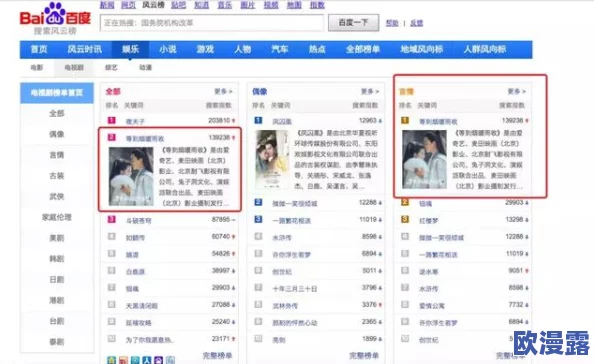Switch to the 热点 tab
594x364 pixels.
coord(317,49)
